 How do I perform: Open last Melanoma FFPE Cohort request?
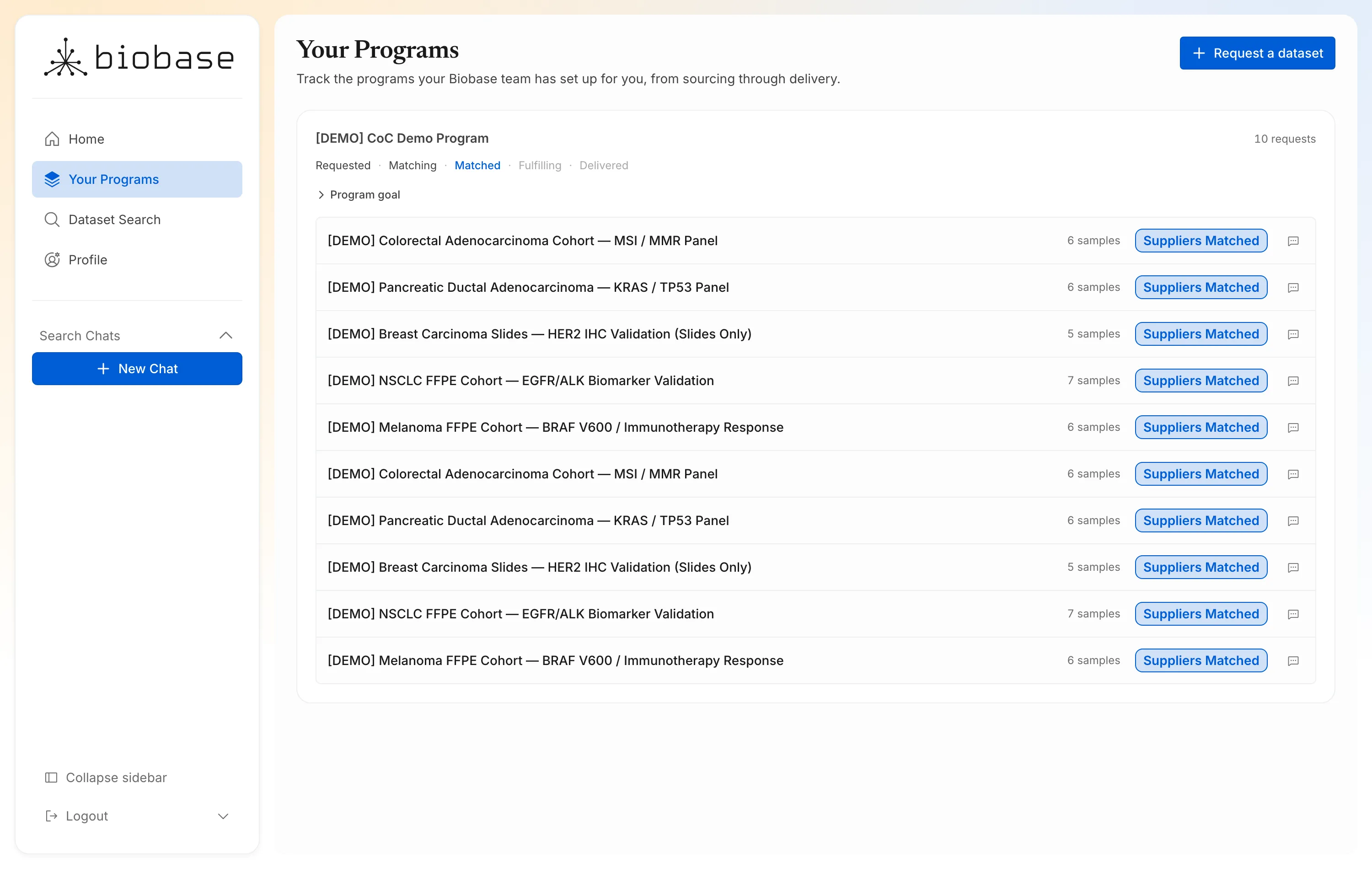click(x=815, y=660)
